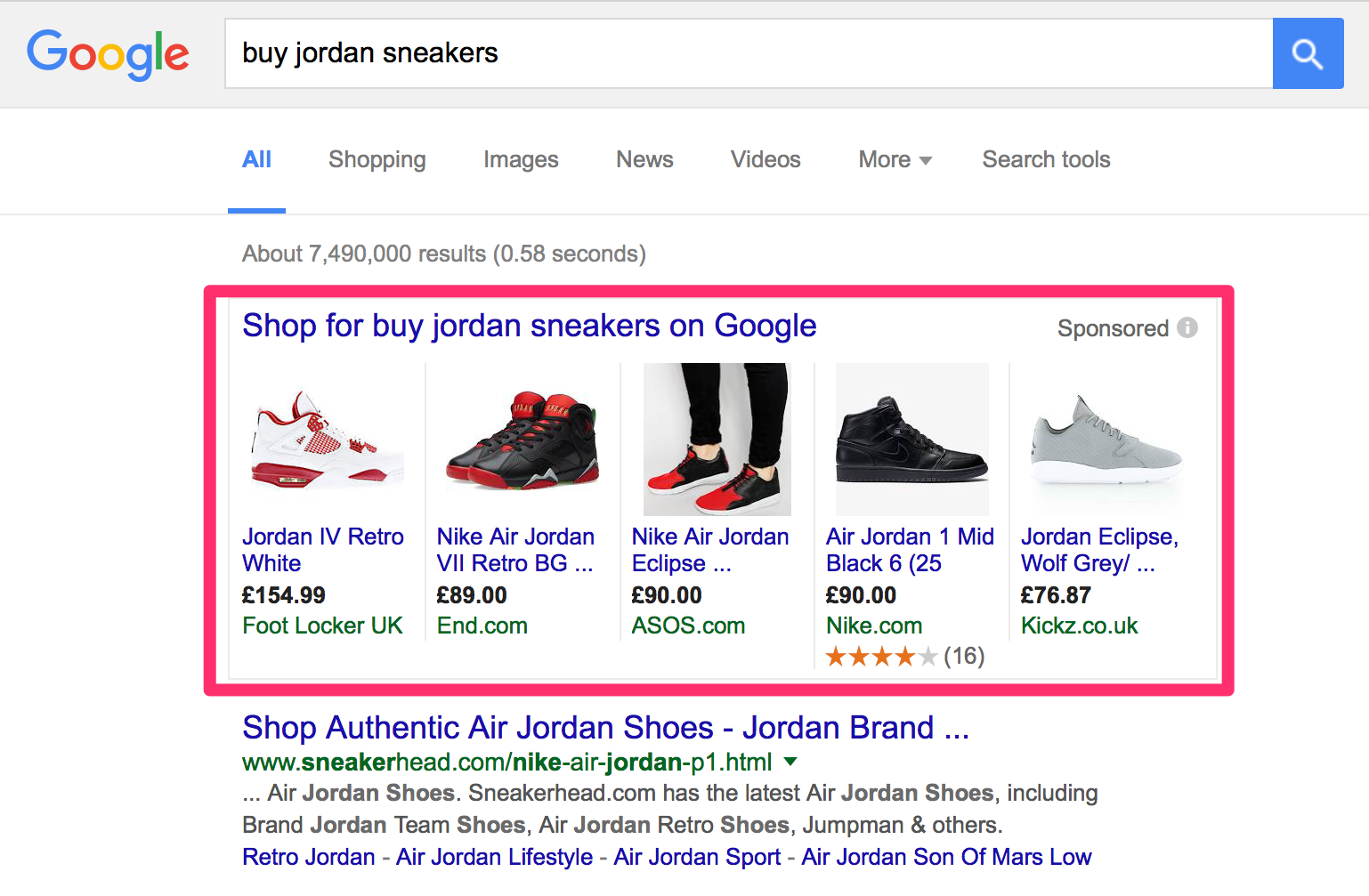Switch to the Shopping tab
Screen dimensions: 1369x896
[377, 160]
